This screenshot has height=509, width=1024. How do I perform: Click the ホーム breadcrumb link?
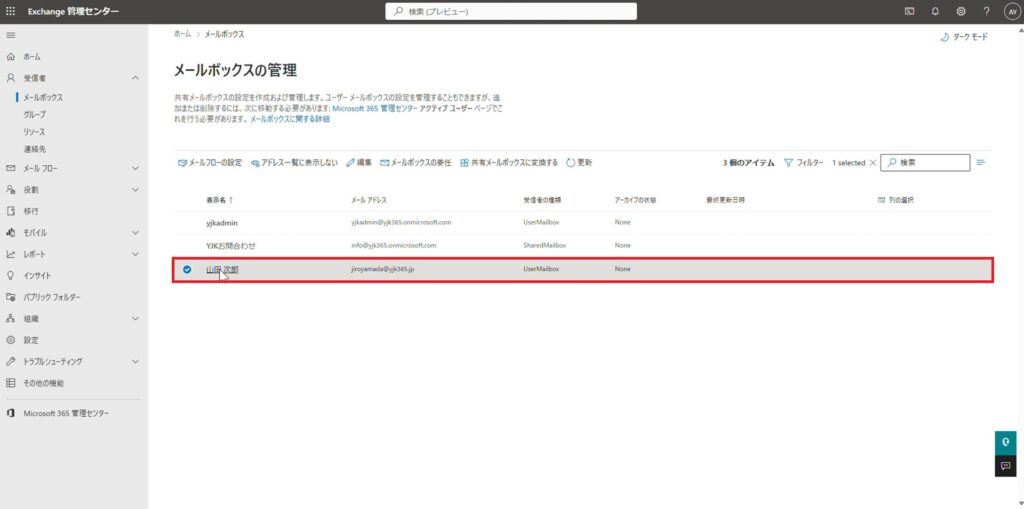182,34
